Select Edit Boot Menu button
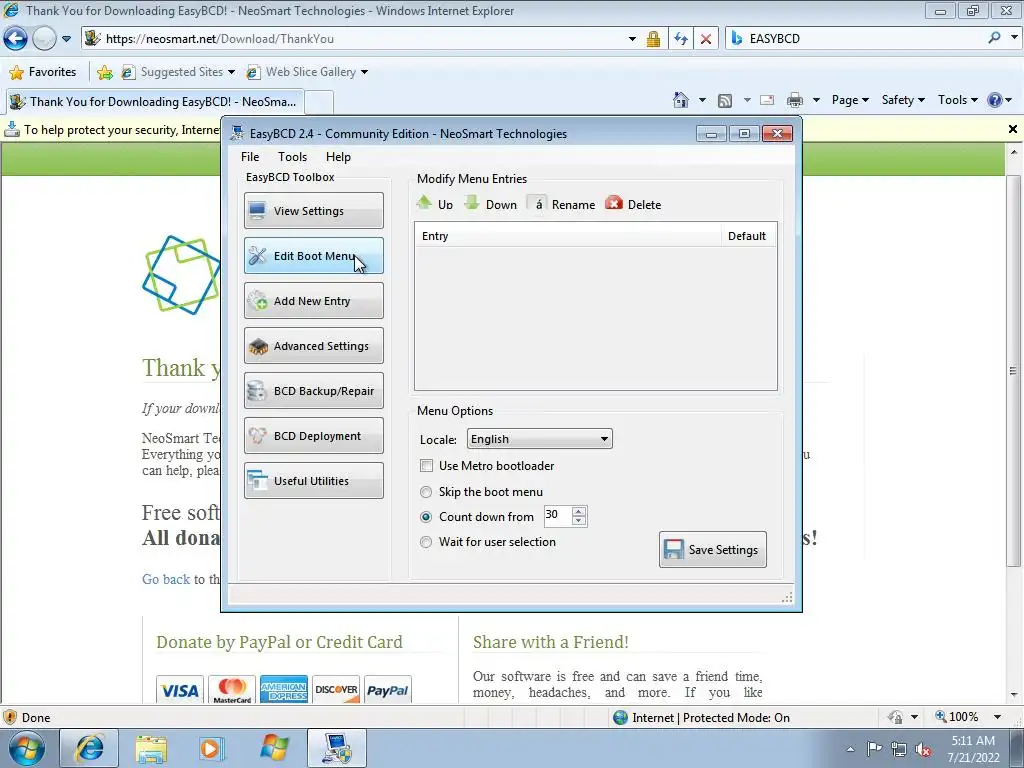1024x768 pixels. coord(313,255)
